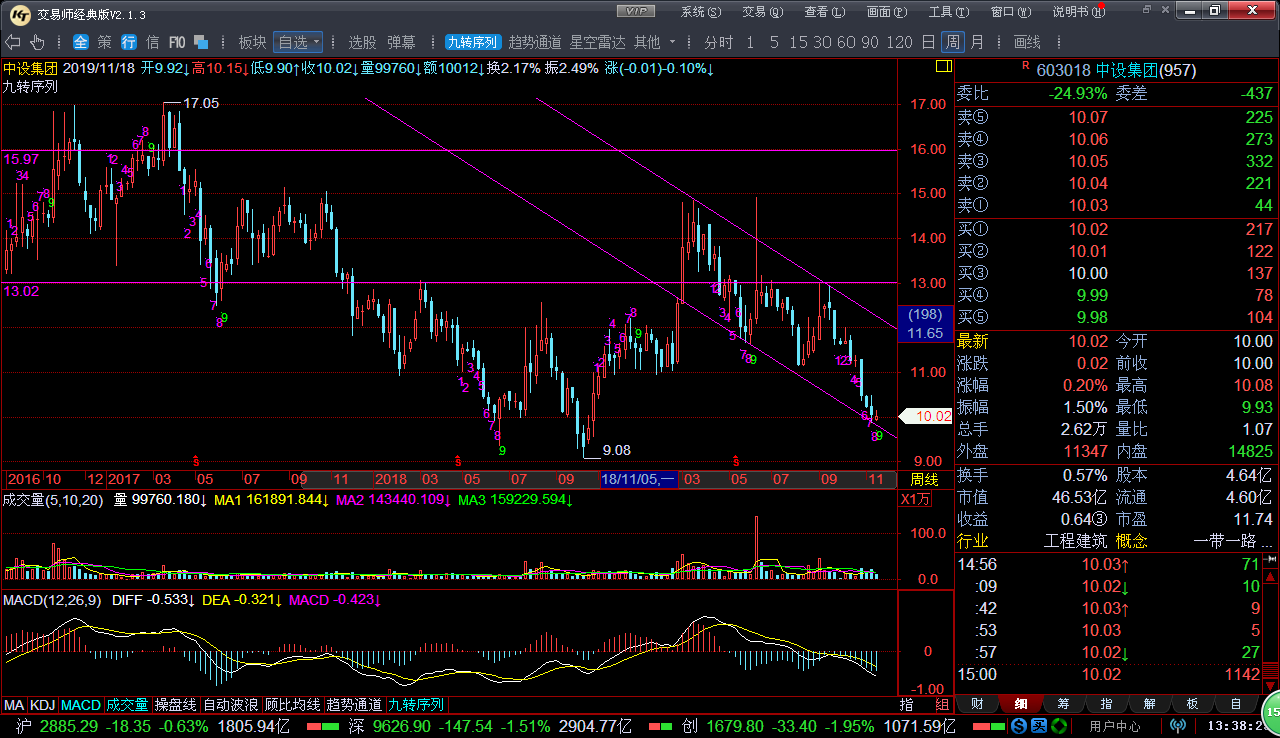Switch to the MA indicator tab
This screenshot has width=1280, height=738.
pyautogui.click(x=14, y=705)
